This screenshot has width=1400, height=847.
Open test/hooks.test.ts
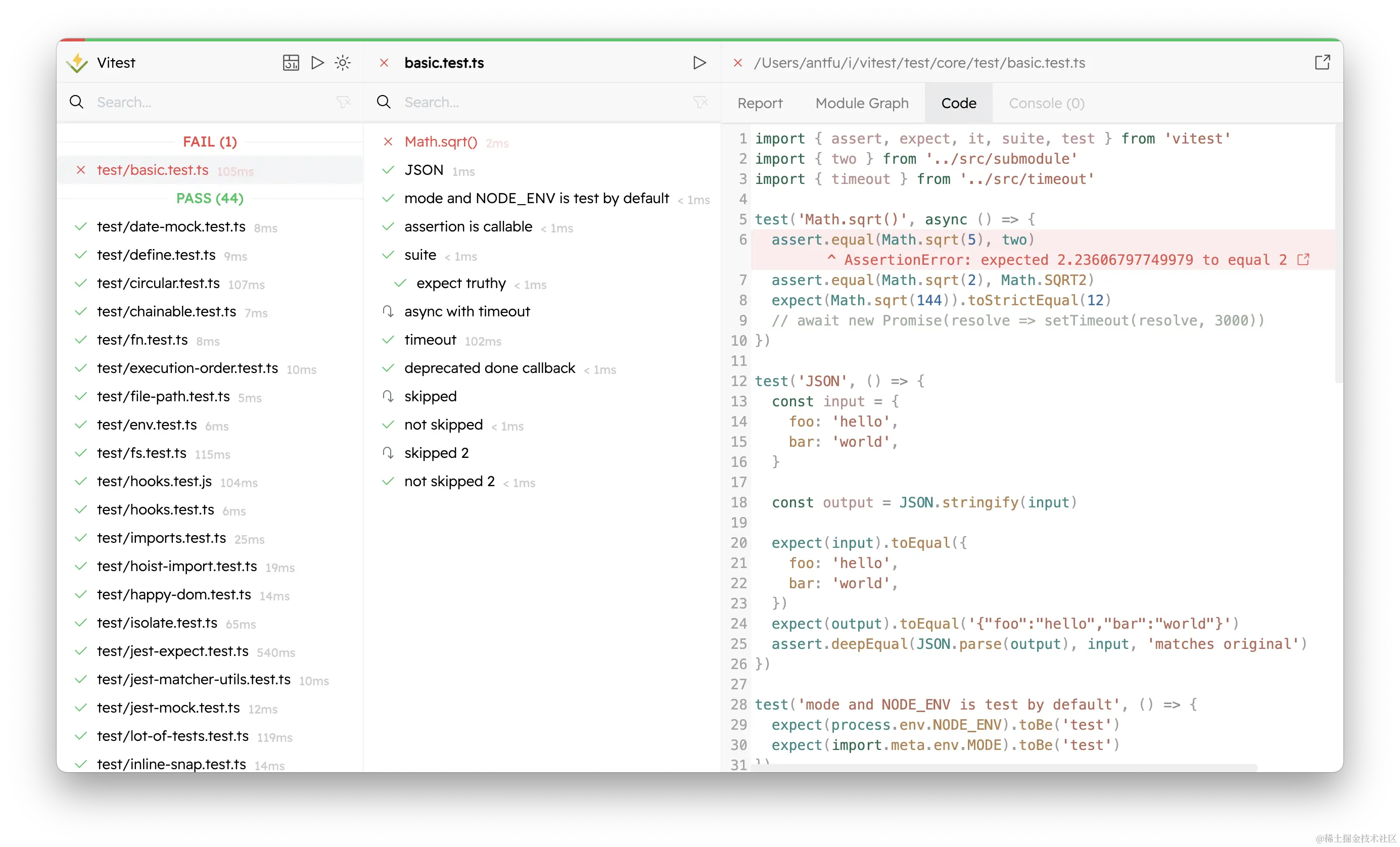pos(210,509)
